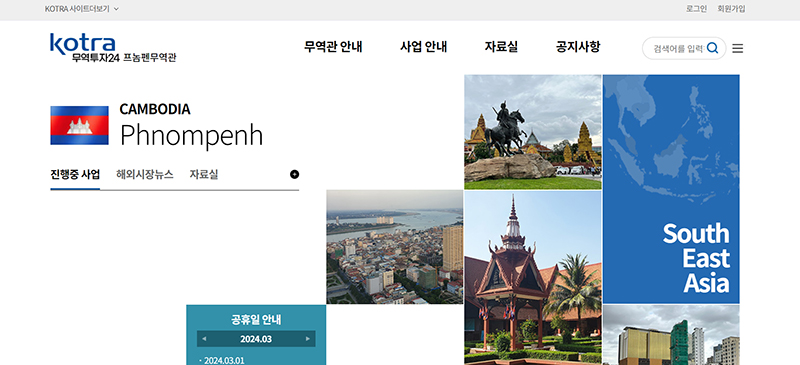Click the plus icon beside tabs

click(x=294, y=175)
